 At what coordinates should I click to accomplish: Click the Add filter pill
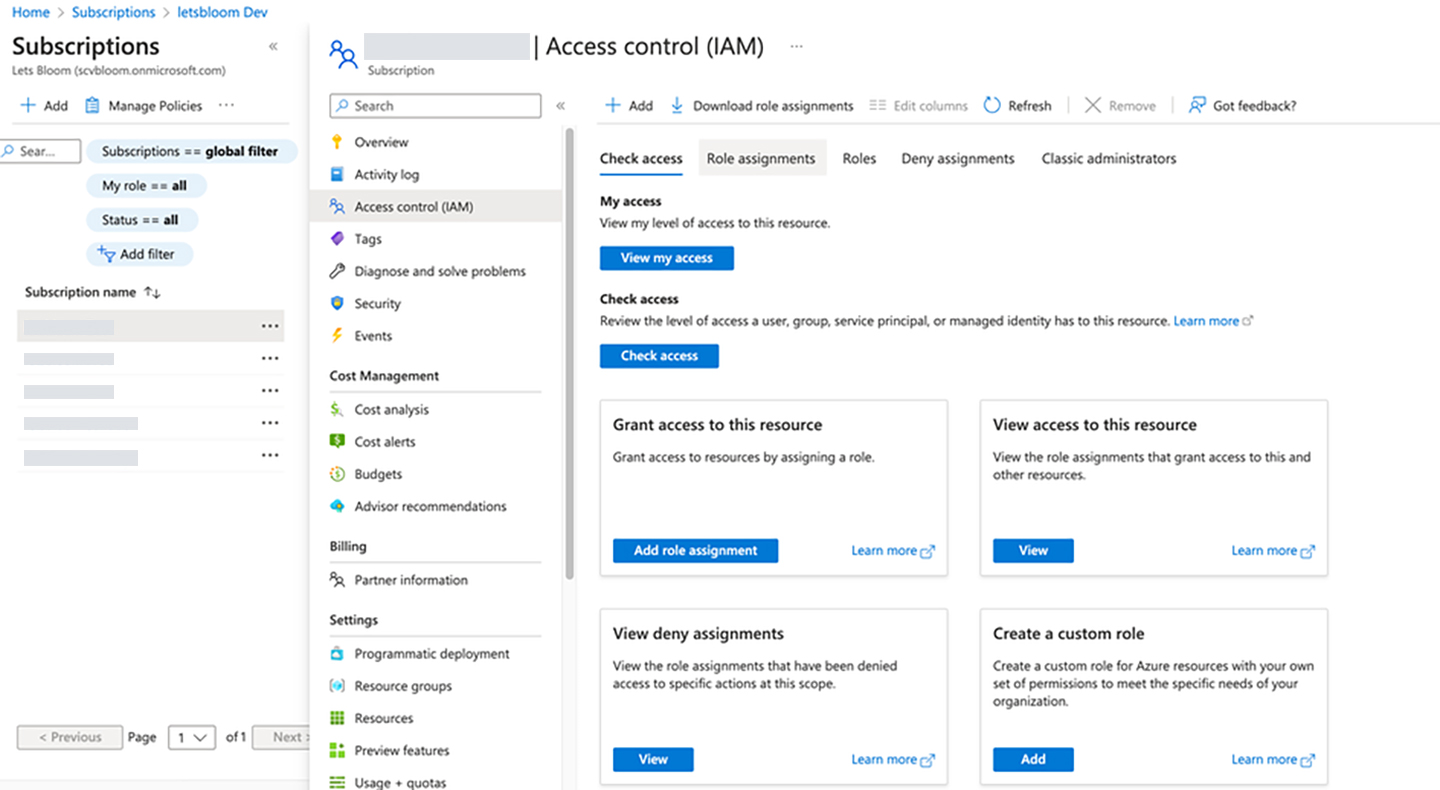pyautogui.click(x=139, y=254)
